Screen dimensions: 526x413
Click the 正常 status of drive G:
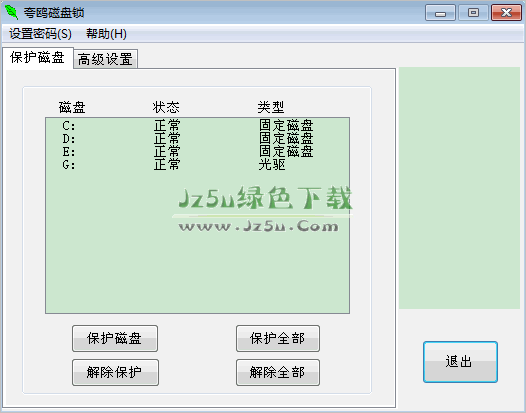pyautogui.click(x=167, y=164)
